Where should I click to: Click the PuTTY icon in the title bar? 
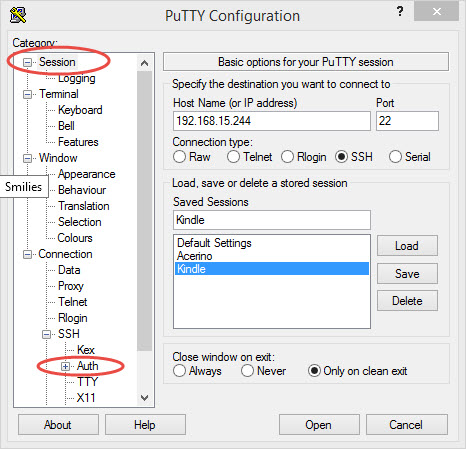click(18, 15)
